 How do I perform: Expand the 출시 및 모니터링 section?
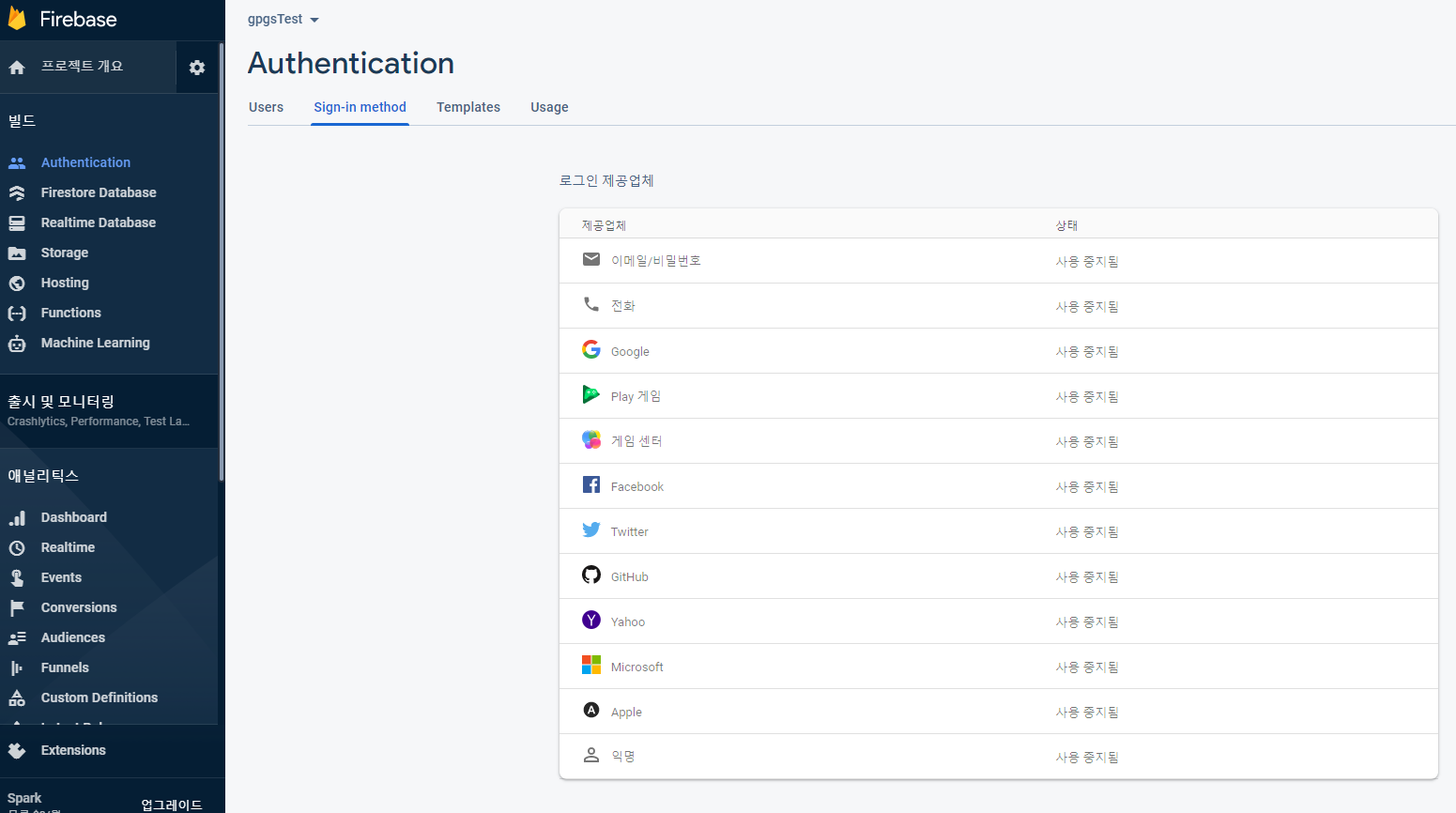(x=109, y=410)
